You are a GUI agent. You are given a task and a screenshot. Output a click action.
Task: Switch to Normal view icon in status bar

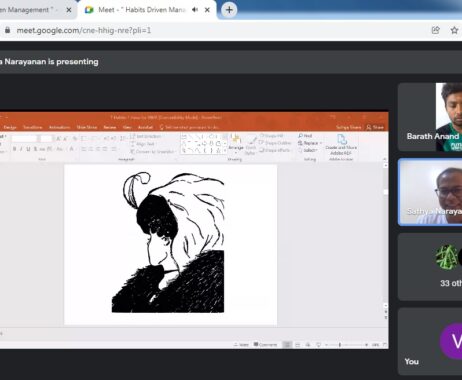(x=287, y=345)
